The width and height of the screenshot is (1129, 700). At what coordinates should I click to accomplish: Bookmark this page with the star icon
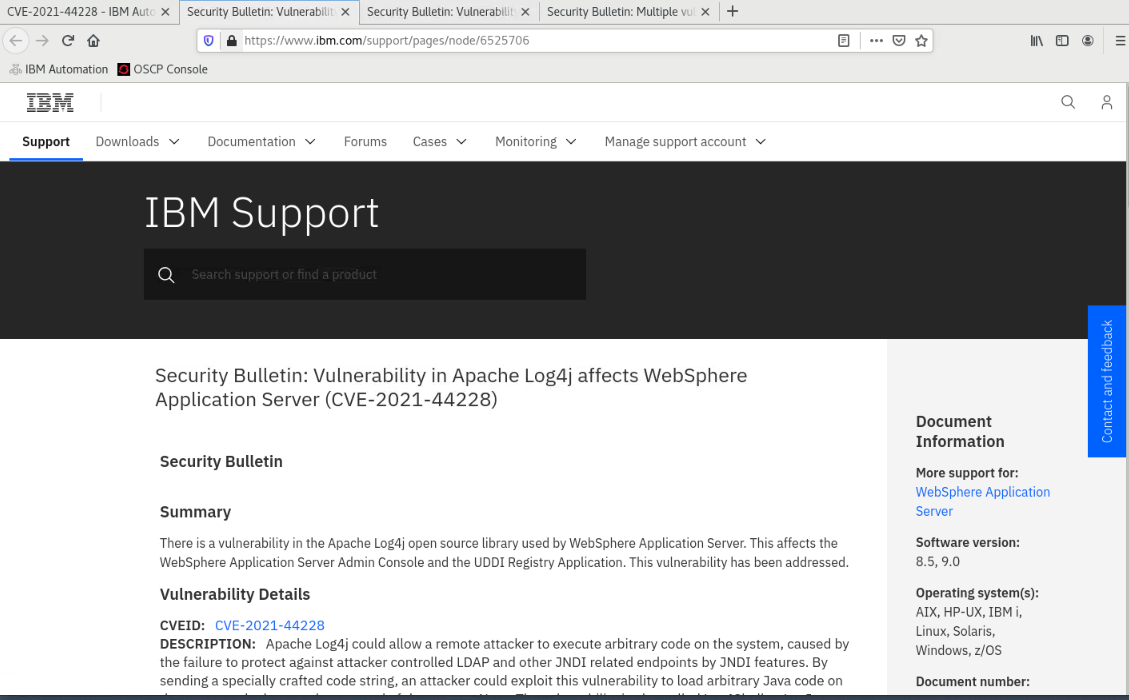tap(921, 41)
